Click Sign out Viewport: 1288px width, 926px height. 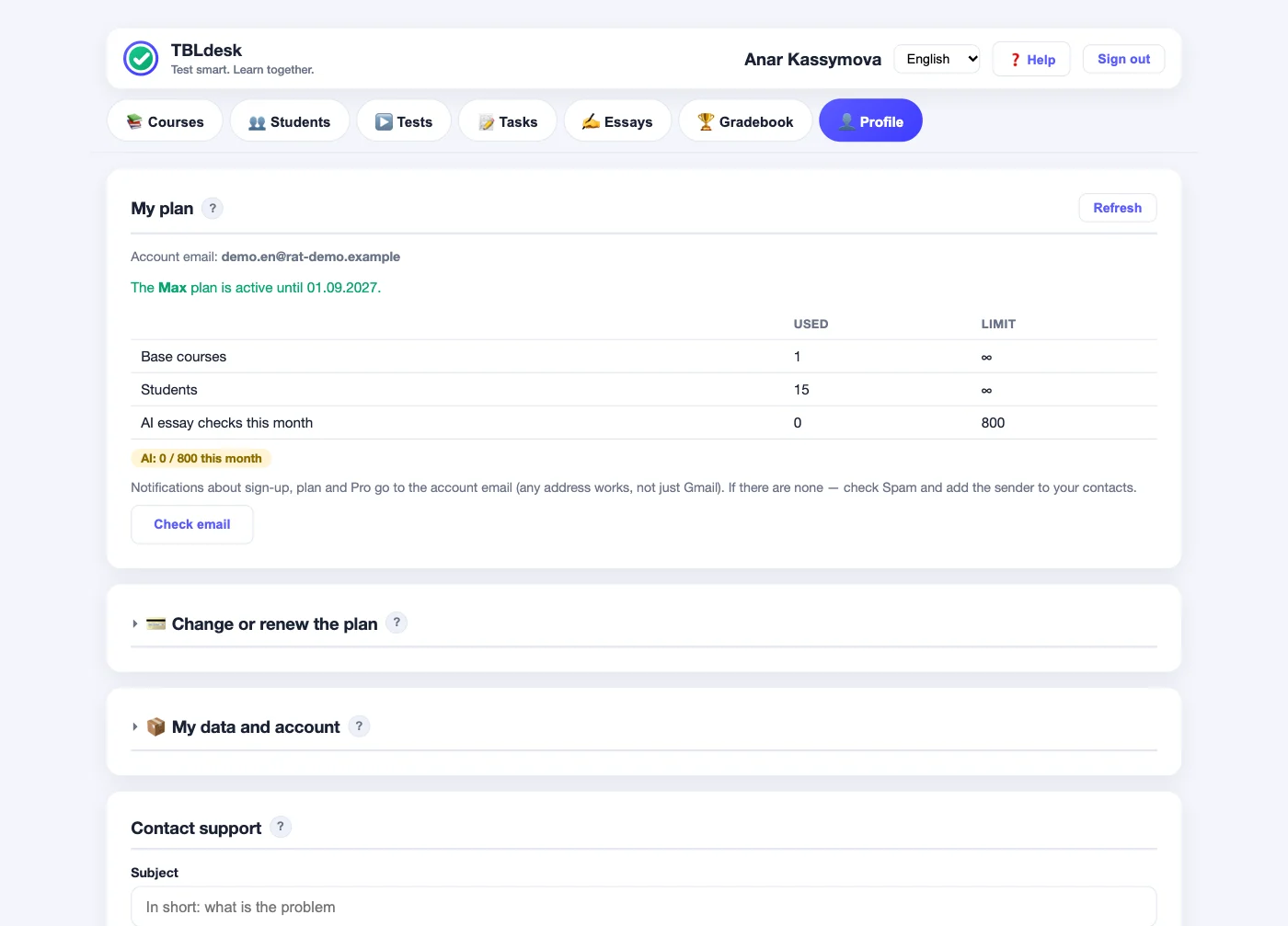pos(1123,59)
